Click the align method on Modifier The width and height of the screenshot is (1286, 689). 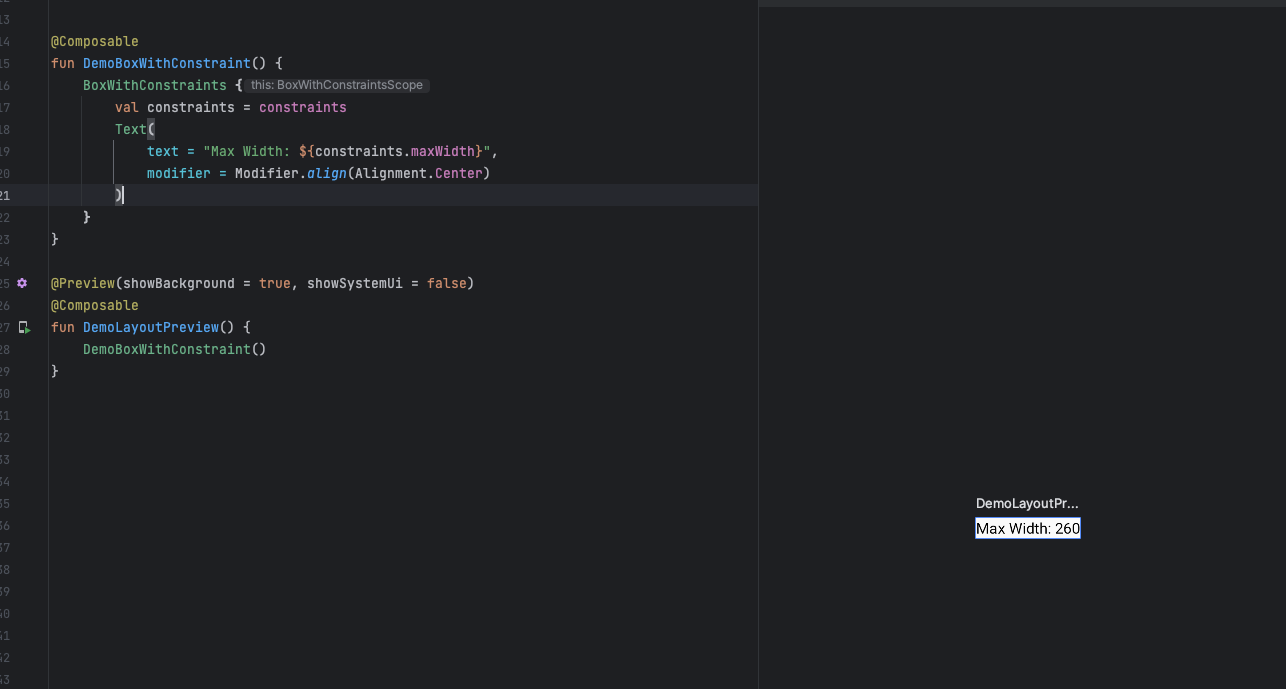(x=326, y=173)
